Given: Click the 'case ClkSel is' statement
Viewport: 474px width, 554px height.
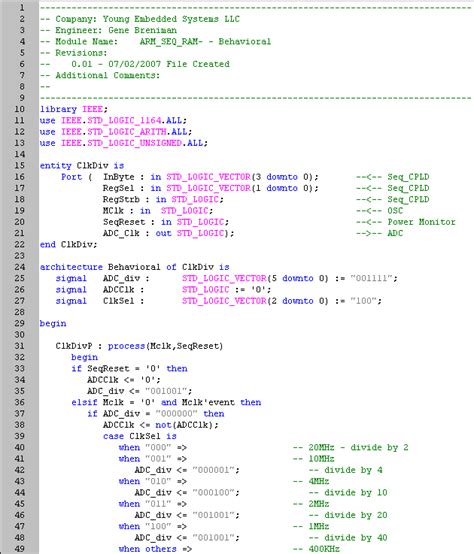Looking at the screenshot, I should coord(140,436).
